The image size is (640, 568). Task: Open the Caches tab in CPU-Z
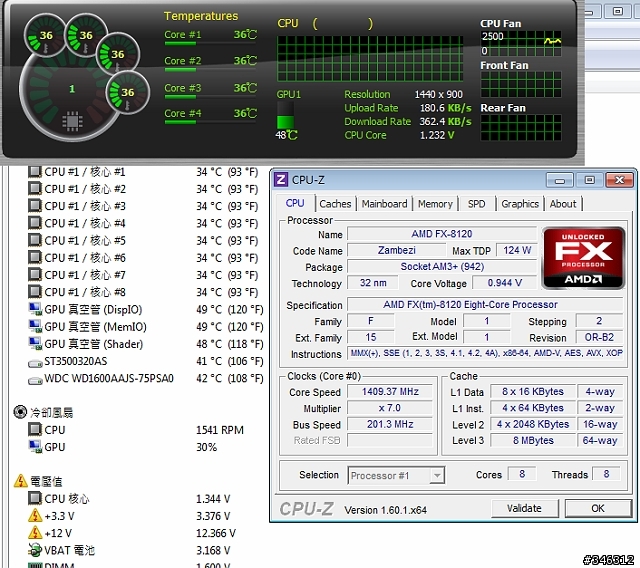(x=335, y=204)
